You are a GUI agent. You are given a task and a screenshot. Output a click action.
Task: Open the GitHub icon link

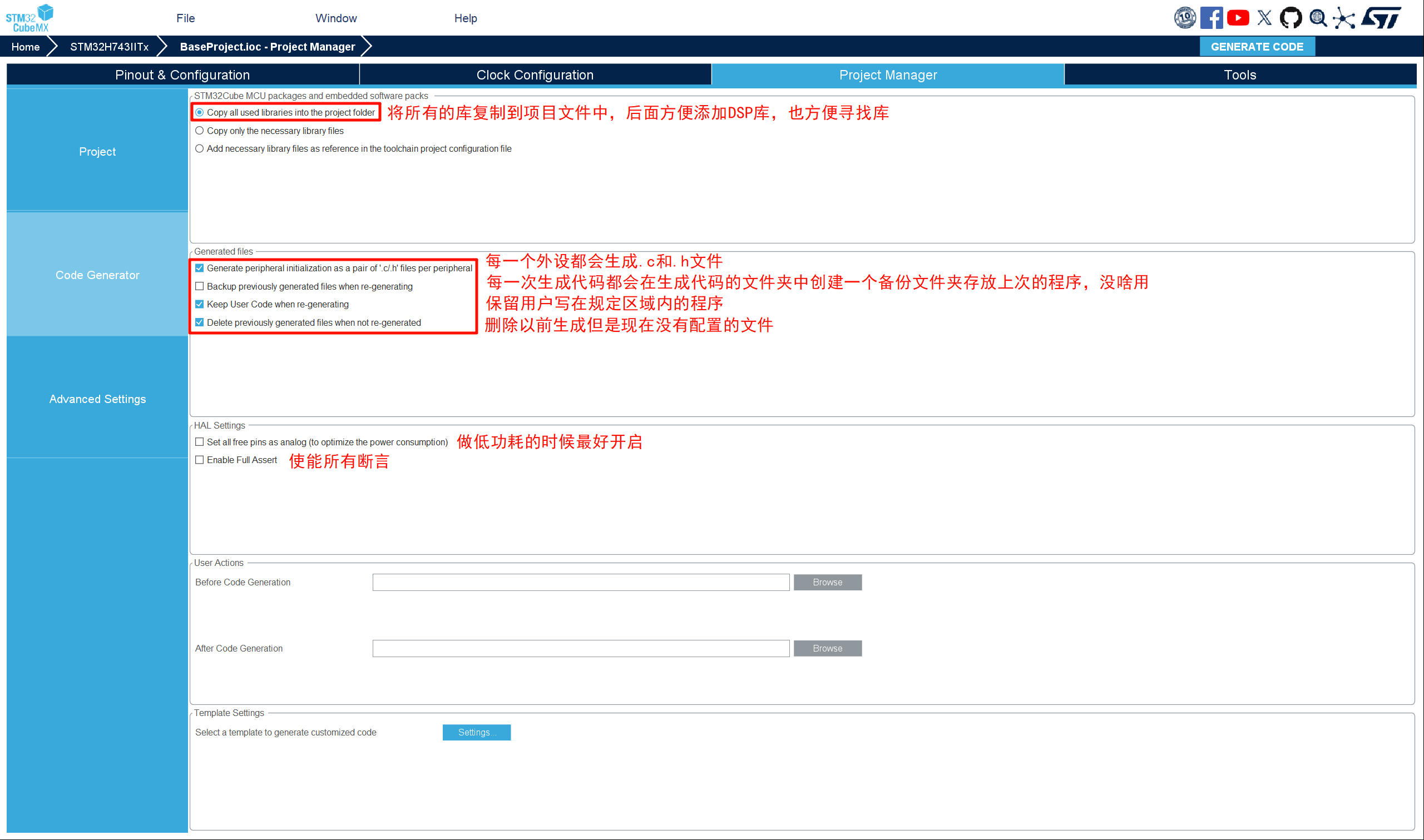point(1290,18)
